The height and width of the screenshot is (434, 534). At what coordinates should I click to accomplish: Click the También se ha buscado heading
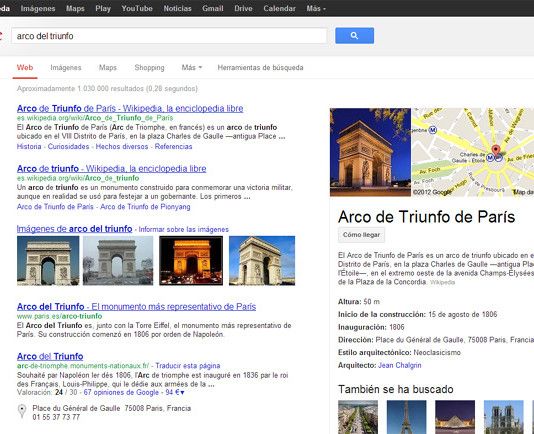tap(396, 389)
